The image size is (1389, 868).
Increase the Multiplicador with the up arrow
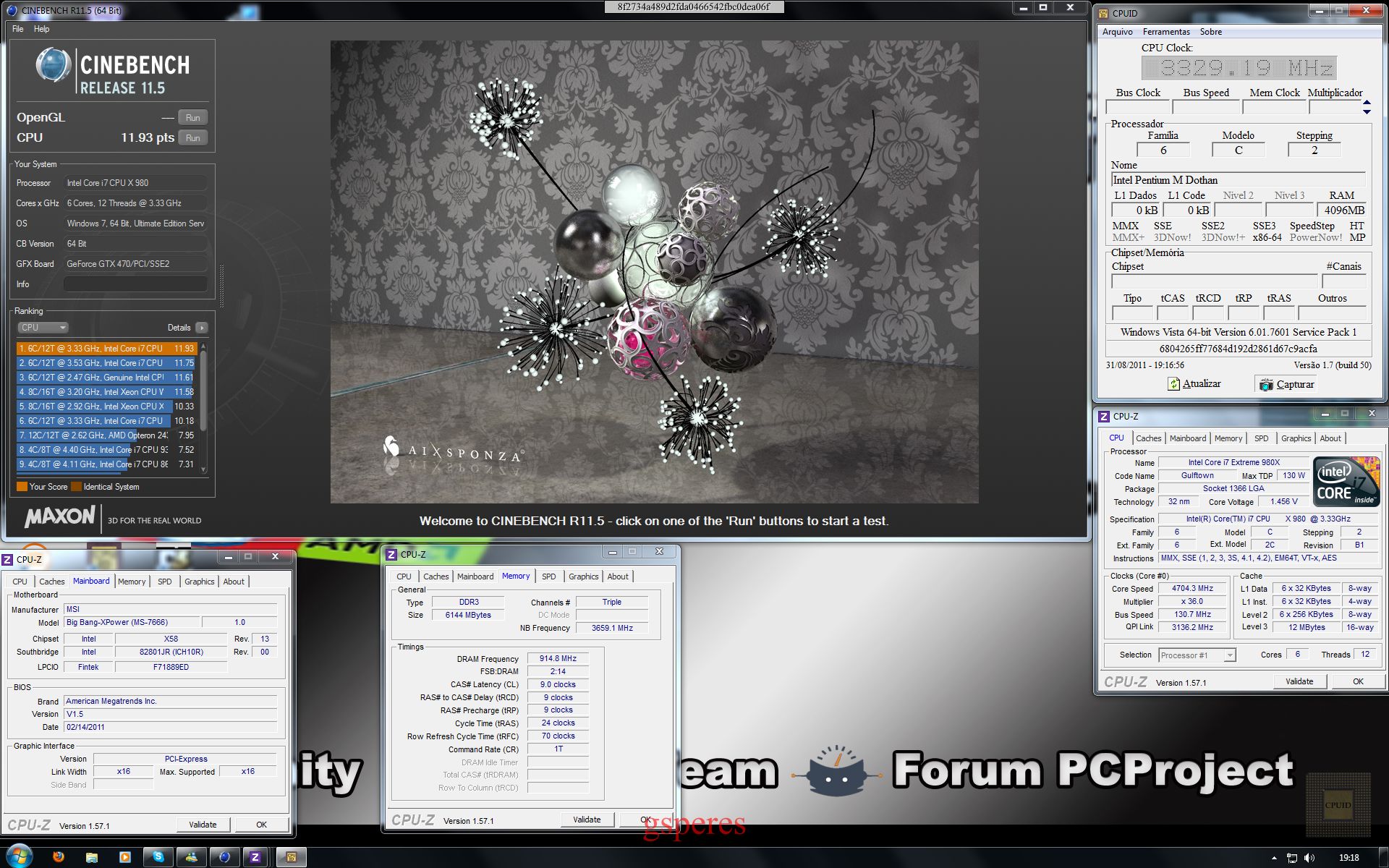tap(1367, 103)
